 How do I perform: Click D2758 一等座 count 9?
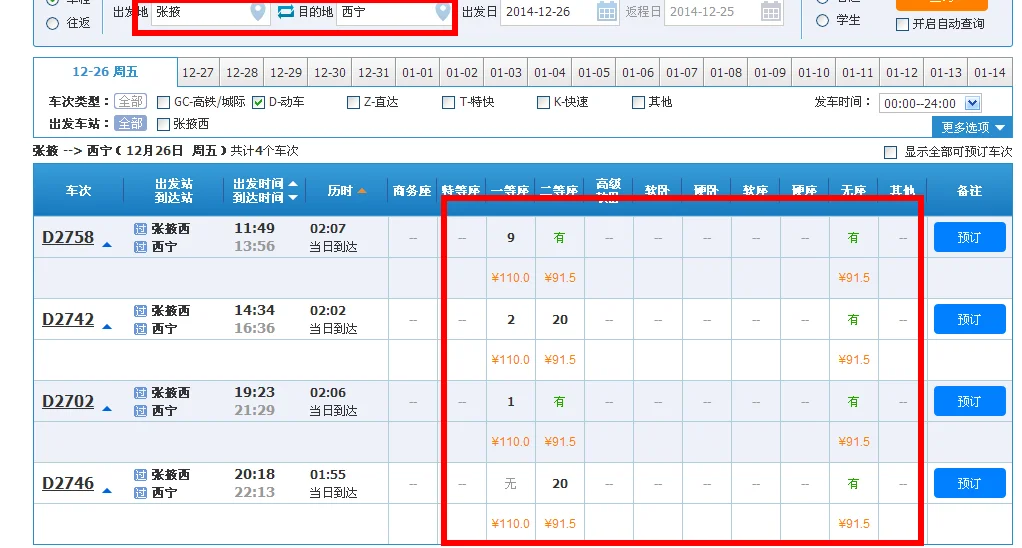pos(511,238)
